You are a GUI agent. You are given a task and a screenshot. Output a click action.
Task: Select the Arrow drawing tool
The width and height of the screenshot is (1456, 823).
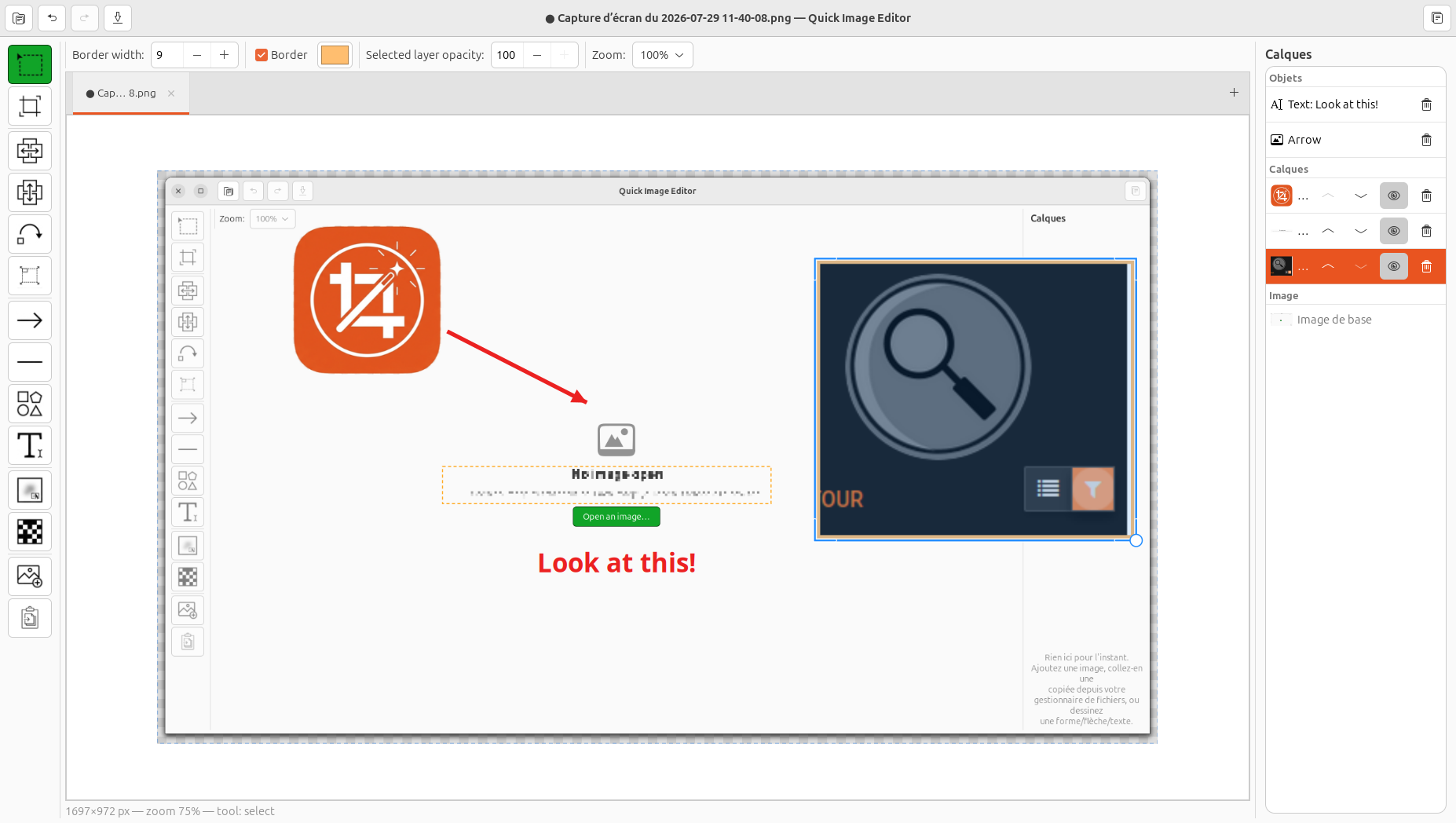pyautogui.click(x=30, y=320)
